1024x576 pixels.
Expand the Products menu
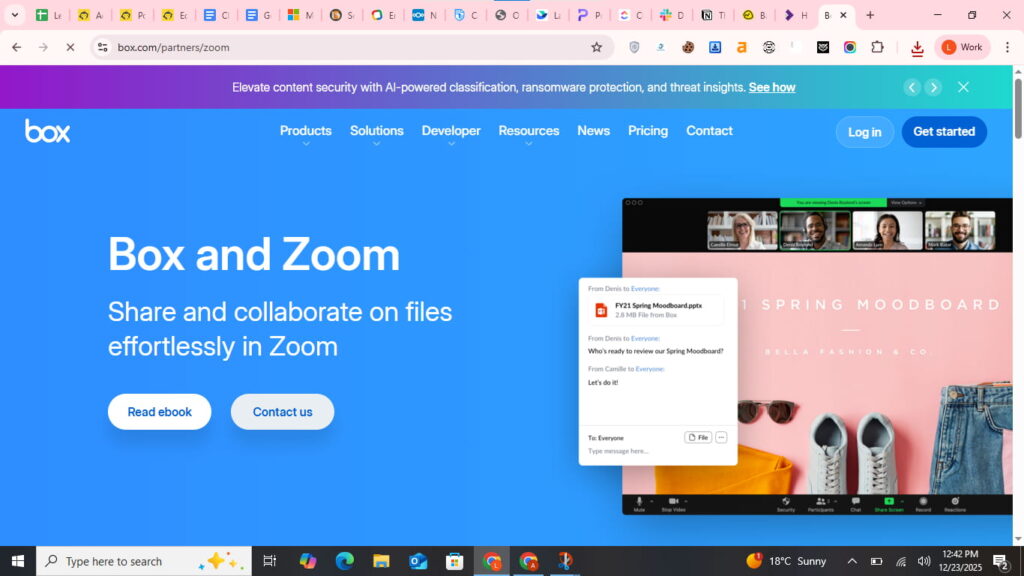click(305, 131)
